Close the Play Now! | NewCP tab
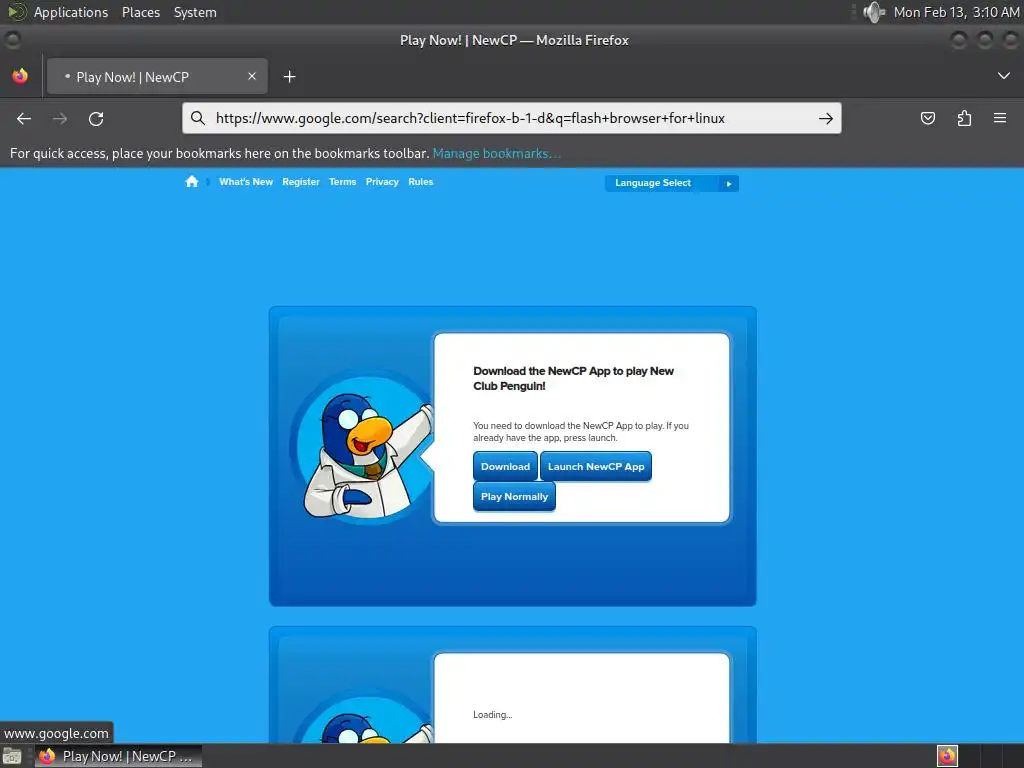This screenshot has width=1024, height=768. coord(252,76)
